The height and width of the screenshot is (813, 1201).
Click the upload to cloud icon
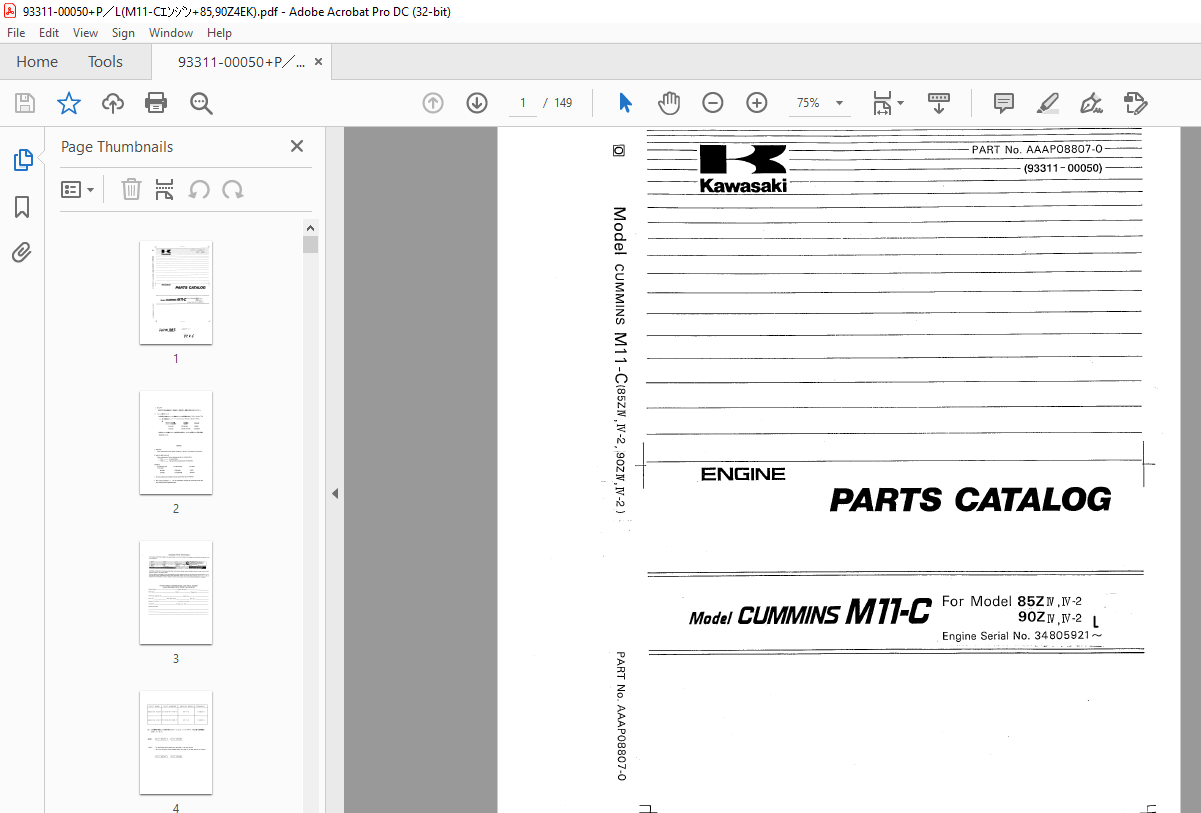(x=112, y=103)
